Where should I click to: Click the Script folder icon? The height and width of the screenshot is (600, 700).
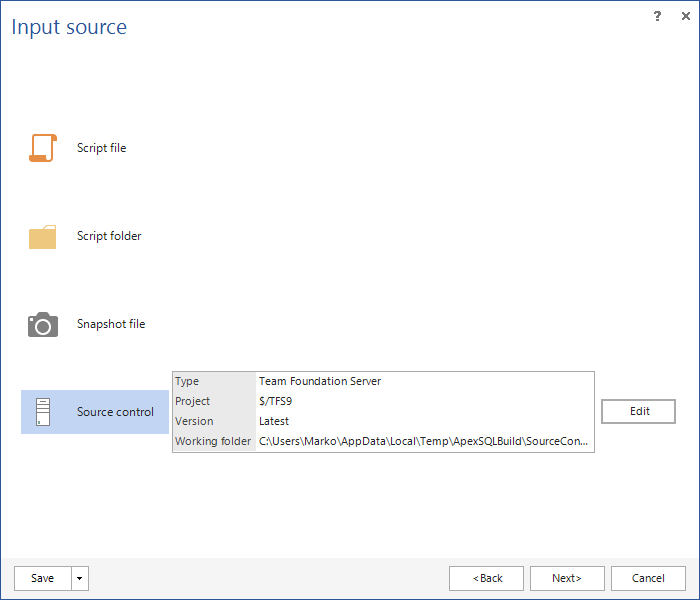42,237
